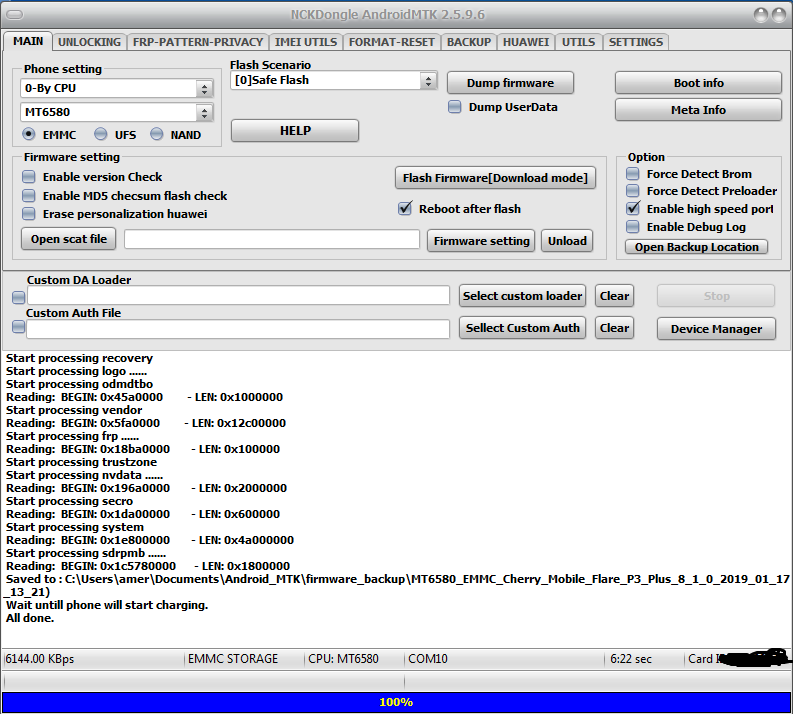Viewport: 793px width, 714px height.
Task: Click the scat file path field
Action: 272,239
